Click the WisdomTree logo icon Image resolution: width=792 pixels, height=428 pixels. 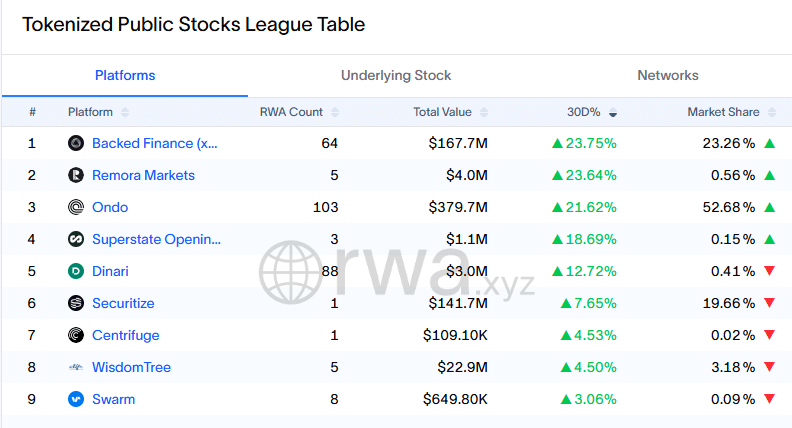(76, 367)
